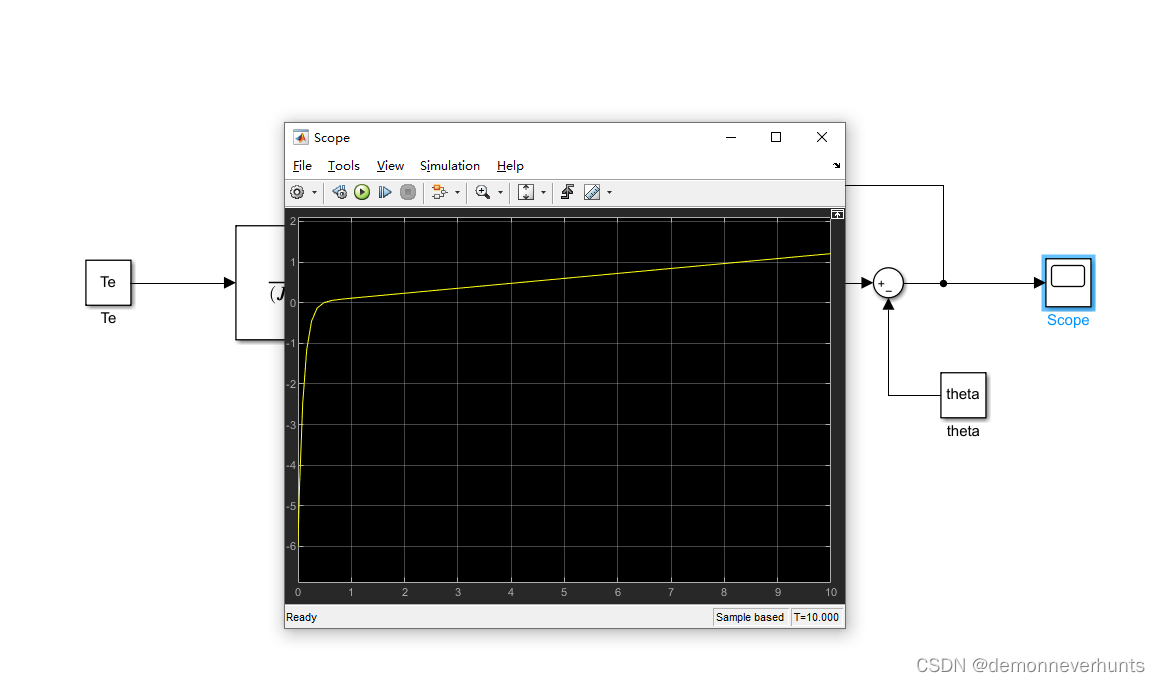
Task: Select the Zoom magnifier tool
Action: click(482, 192)
